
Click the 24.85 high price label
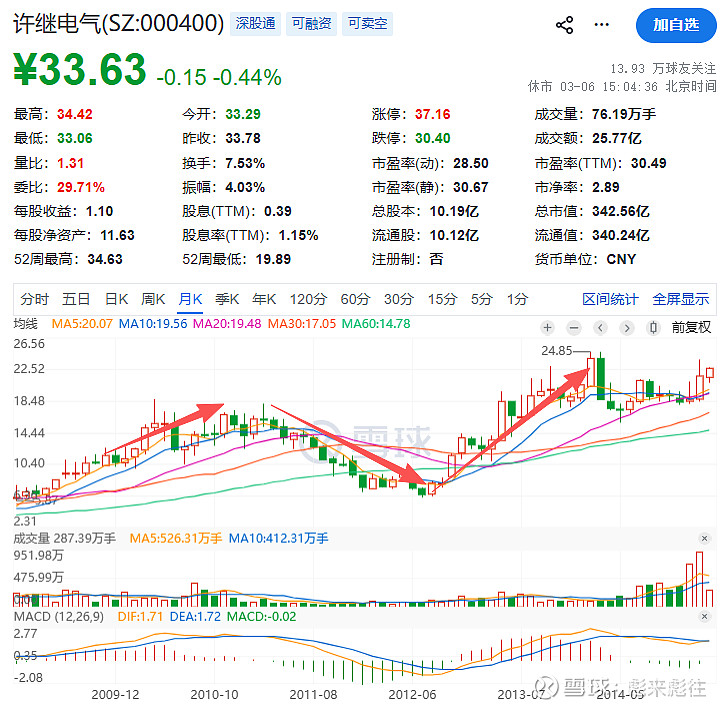click(557, 351)
